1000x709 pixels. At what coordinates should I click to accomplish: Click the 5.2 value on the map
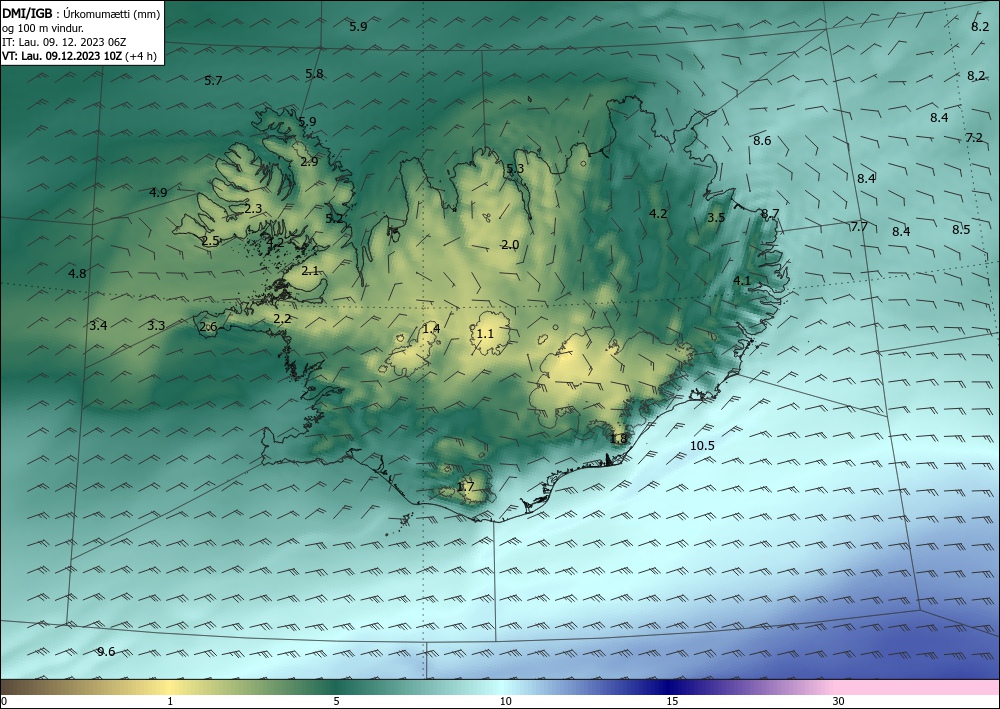[x=334, y=218]
